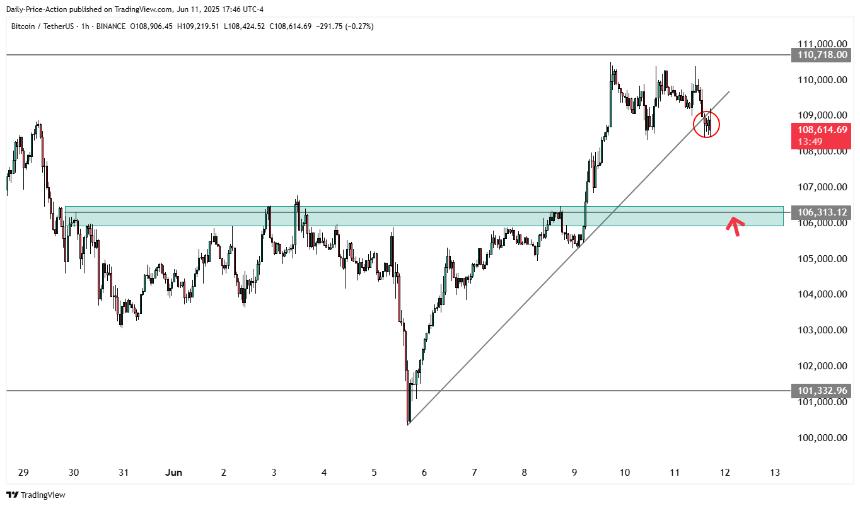Select the 110,718.00 price label
The width and height of the screenshot is (860, 506).
821,55
